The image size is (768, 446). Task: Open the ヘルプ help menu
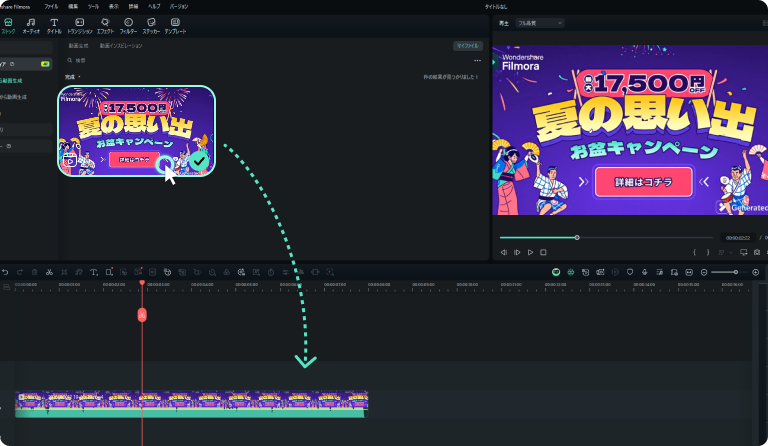154,6
